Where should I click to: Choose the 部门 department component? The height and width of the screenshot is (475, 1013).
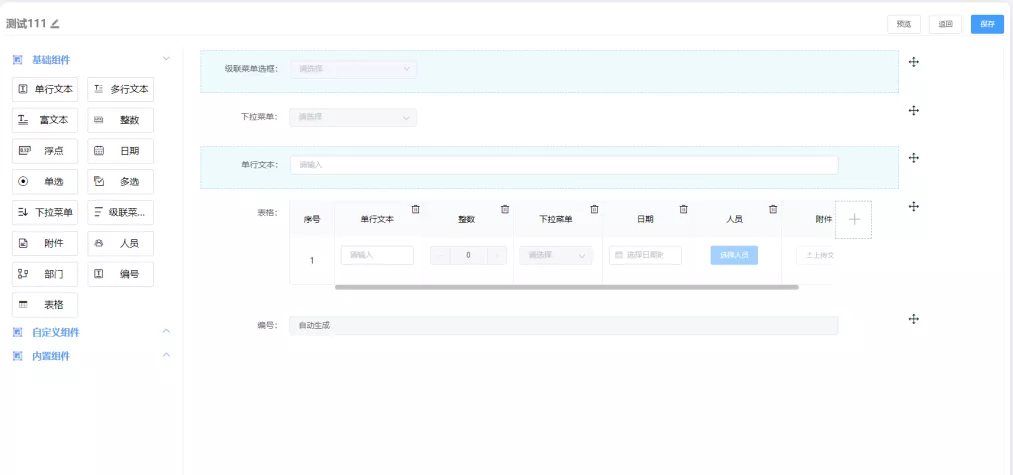pos(45,274)
